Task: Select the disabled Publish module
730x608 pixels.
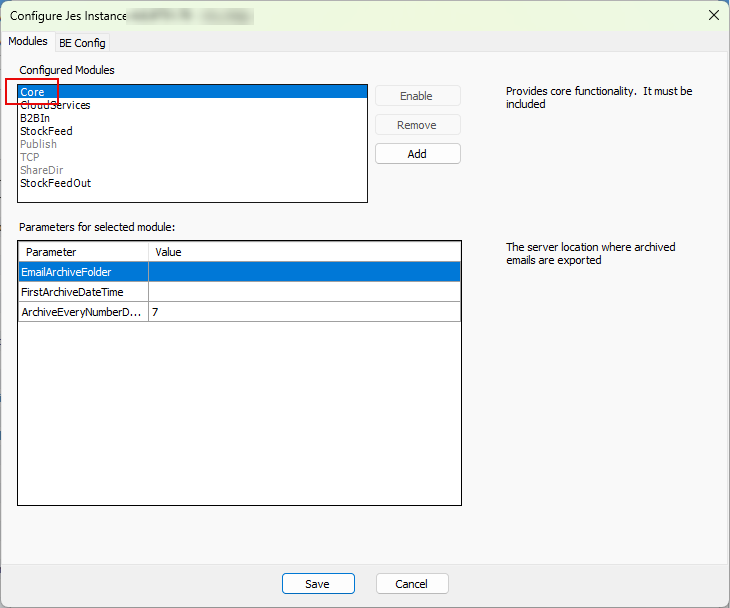Action: [38, 144]
